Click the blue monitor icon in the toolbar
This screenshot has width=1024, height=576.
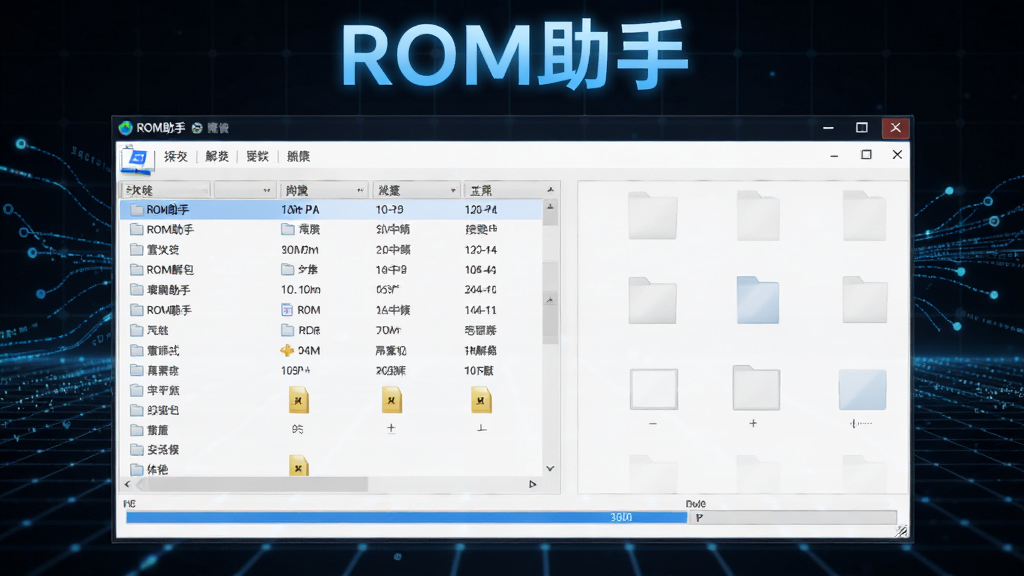tap(137, 159)
